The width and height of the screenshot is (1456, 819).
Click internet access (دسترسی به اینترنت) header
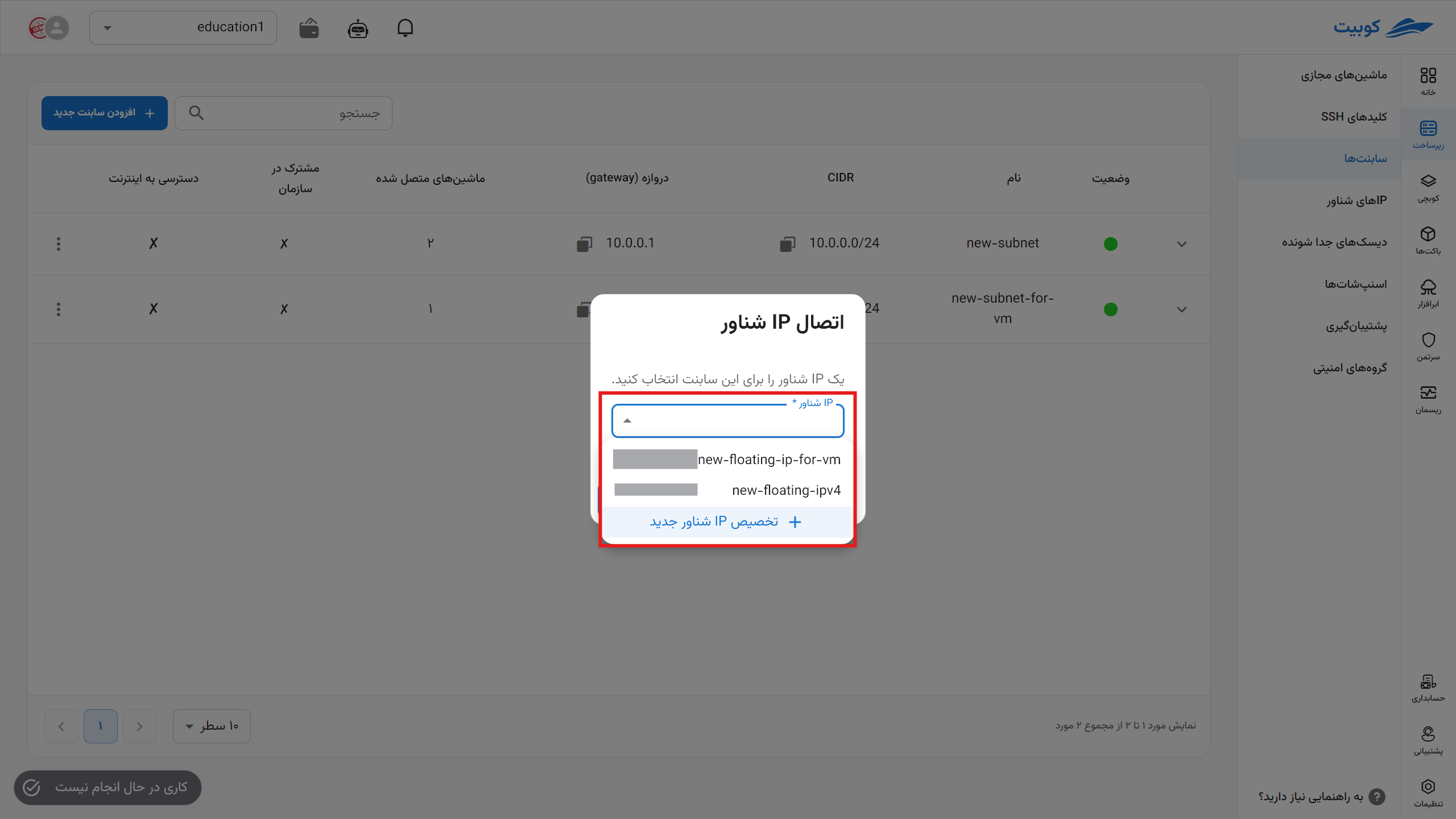point(154,179)
